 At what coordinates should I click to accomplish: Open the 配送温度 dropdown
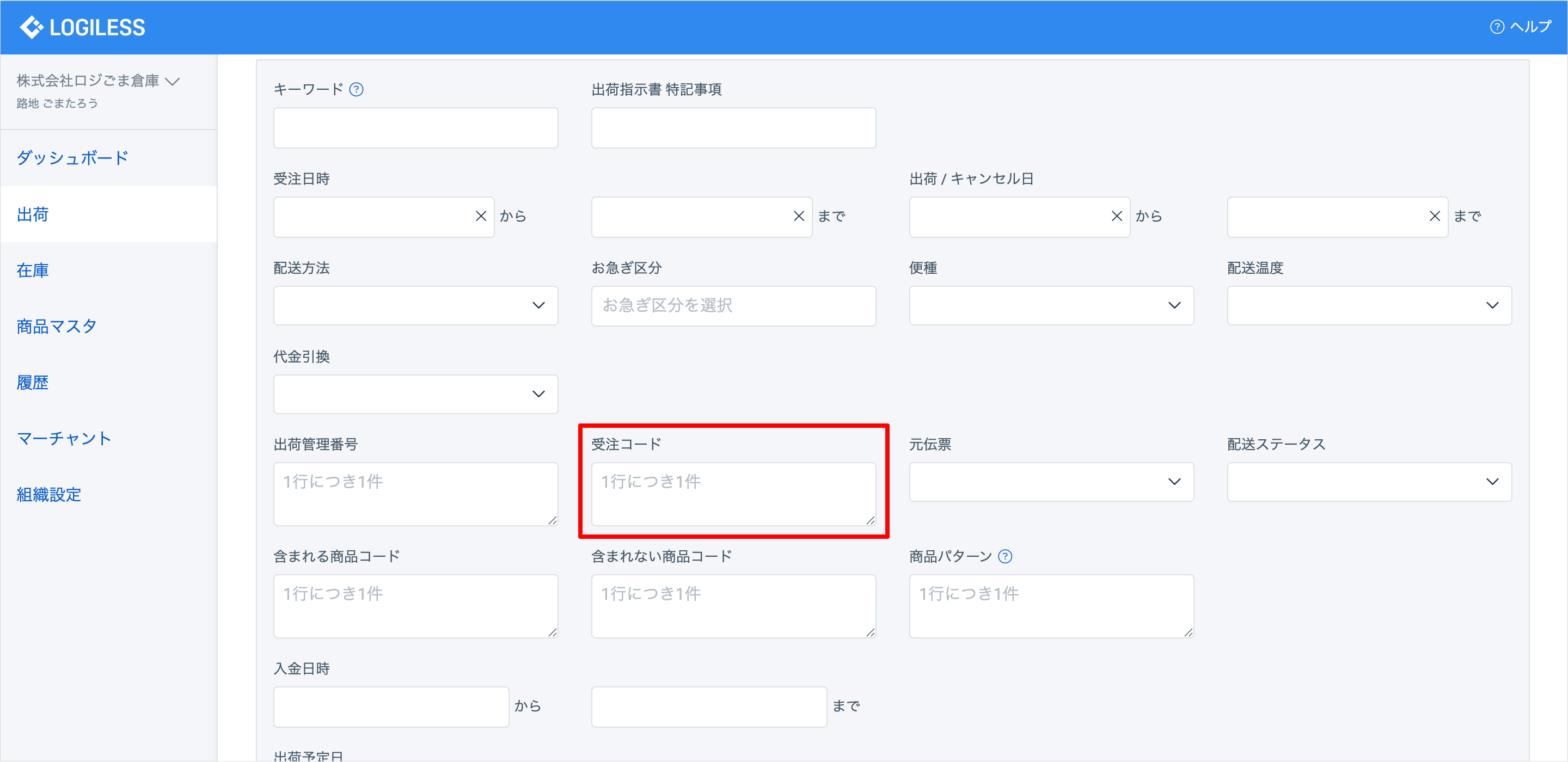click(1369, 305)
